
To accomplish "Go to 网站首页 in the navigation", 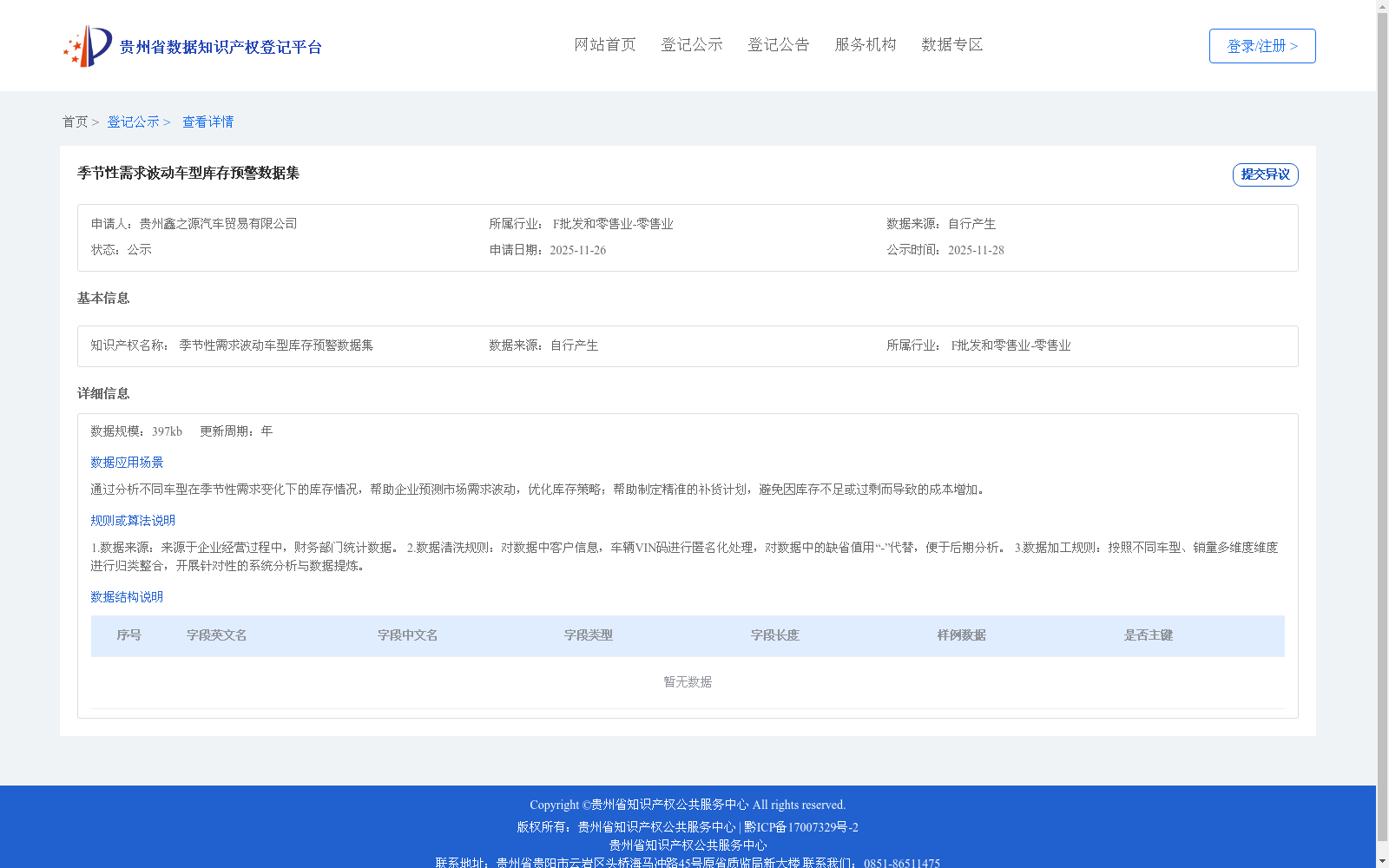I will [605, 44].
